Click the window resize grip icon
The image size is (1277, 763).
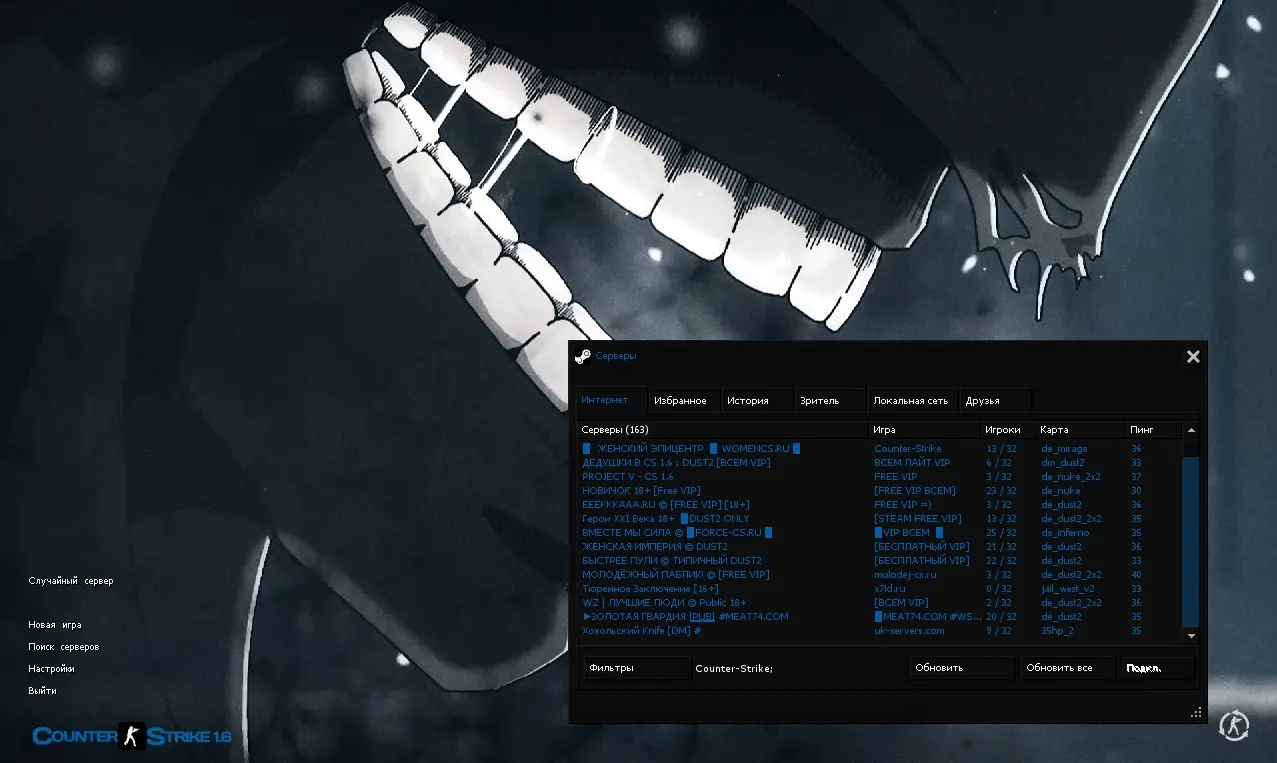click(x=1195, y=713)
